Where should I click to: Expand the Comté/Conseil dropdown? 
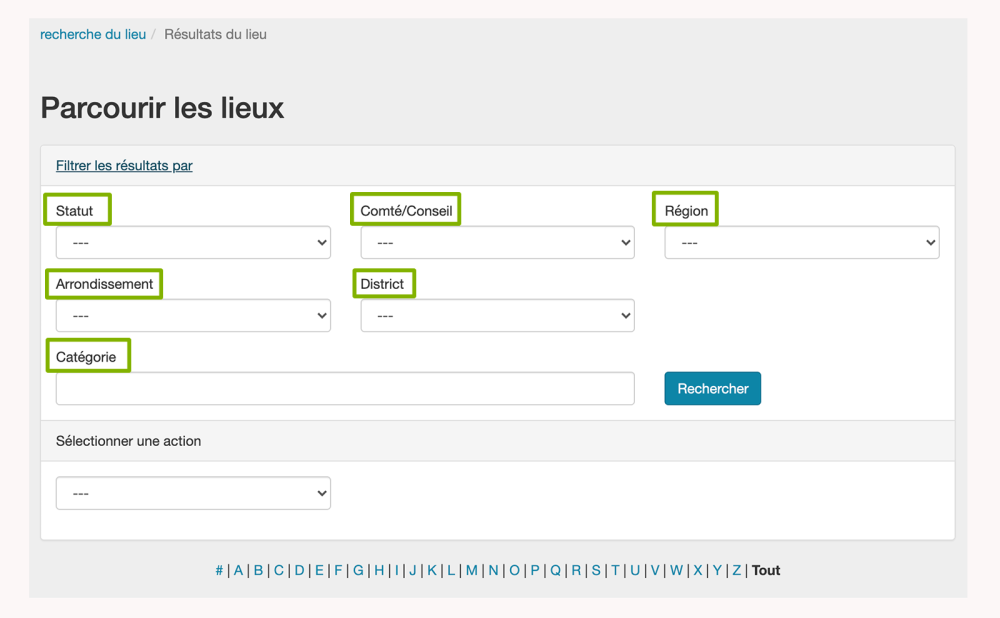(x=497, y=243)
